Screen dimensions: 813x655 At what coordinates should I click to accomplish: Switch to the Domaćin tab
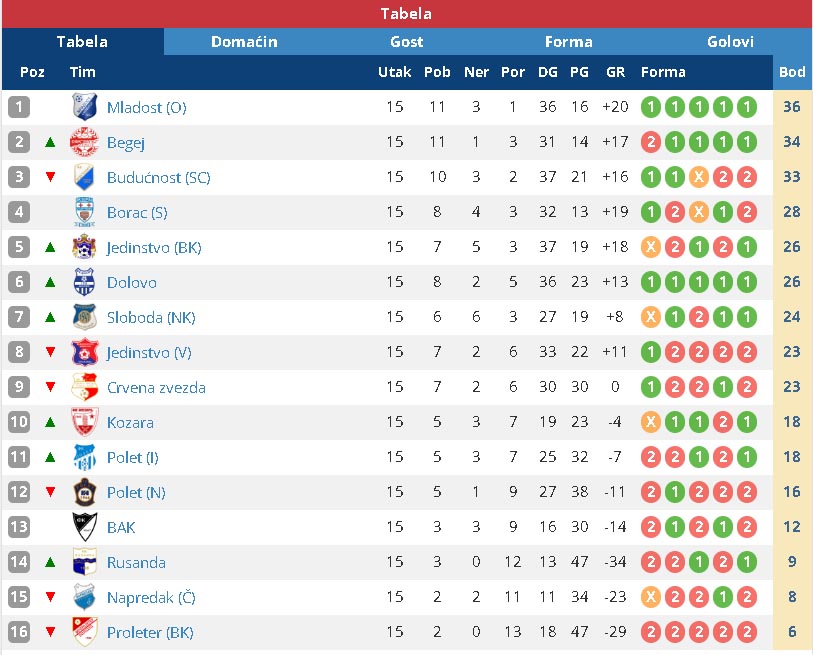click(244, 41)
